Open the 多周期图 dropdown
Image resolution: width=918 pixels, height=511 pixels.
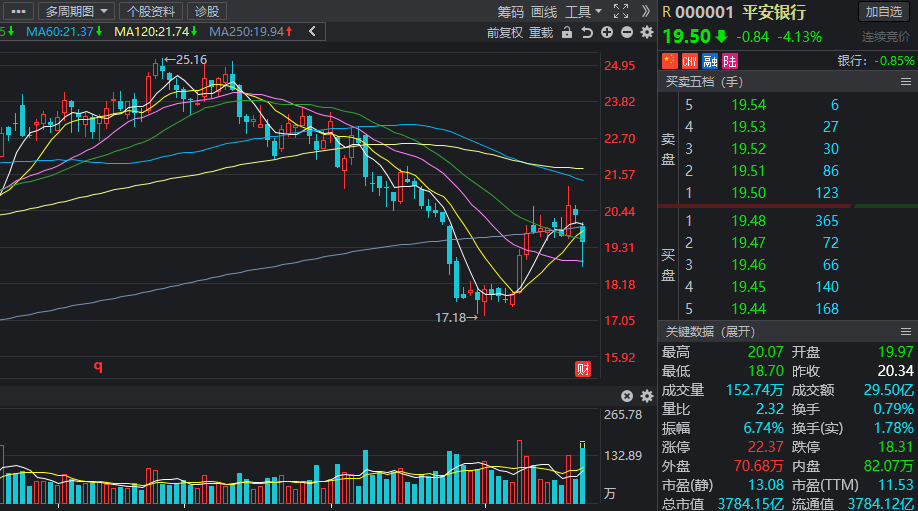pos(76,11)
